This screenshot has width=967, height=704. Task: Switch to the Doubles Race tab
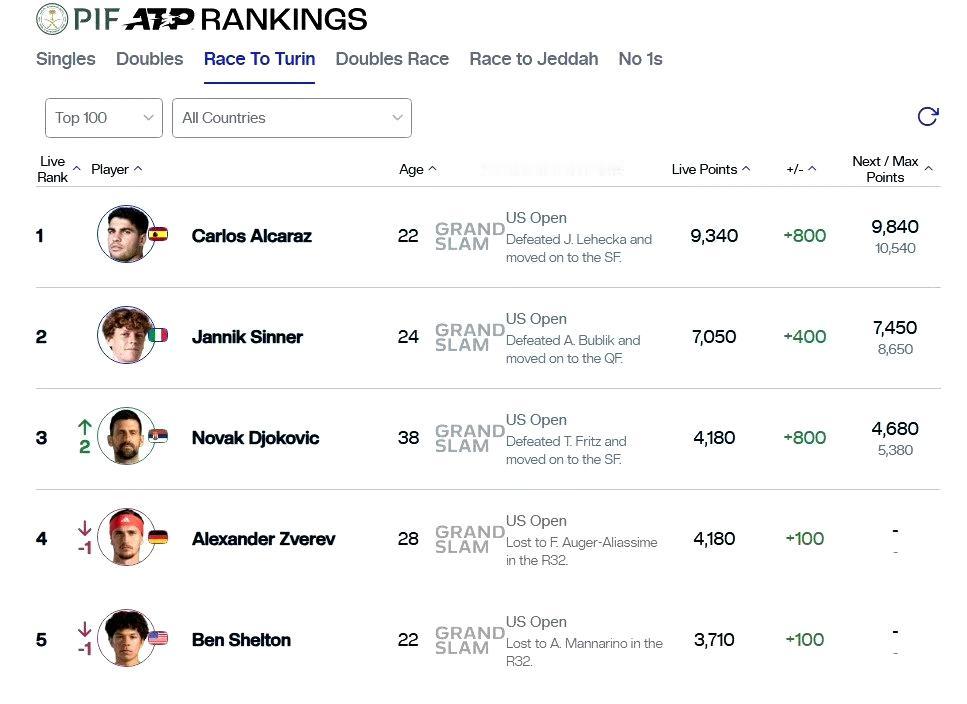tap(392, 59)
